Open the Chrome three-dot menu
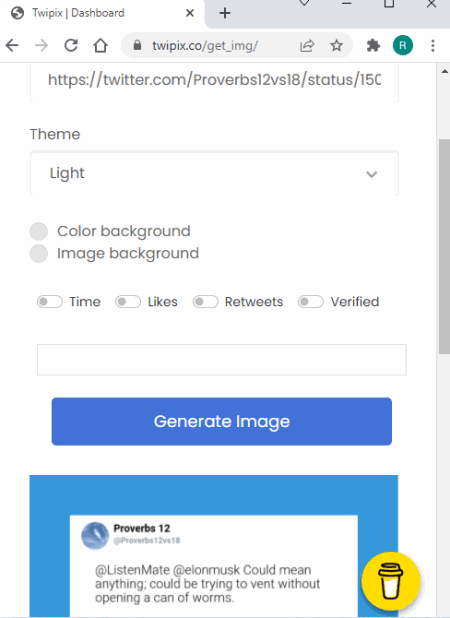The height and width of the screenshot is (618, 450). [433, 46]
